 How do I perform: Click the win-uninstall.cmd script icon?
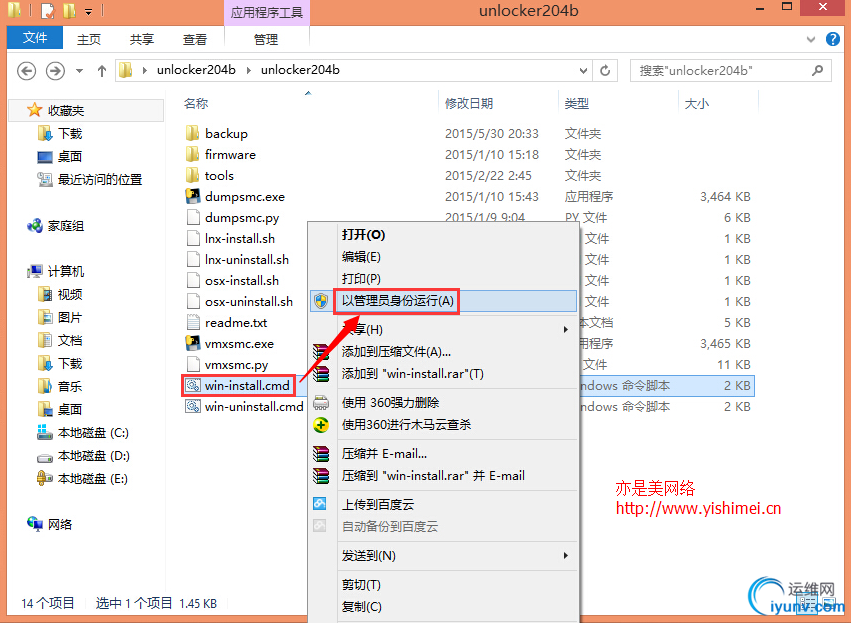193,406
